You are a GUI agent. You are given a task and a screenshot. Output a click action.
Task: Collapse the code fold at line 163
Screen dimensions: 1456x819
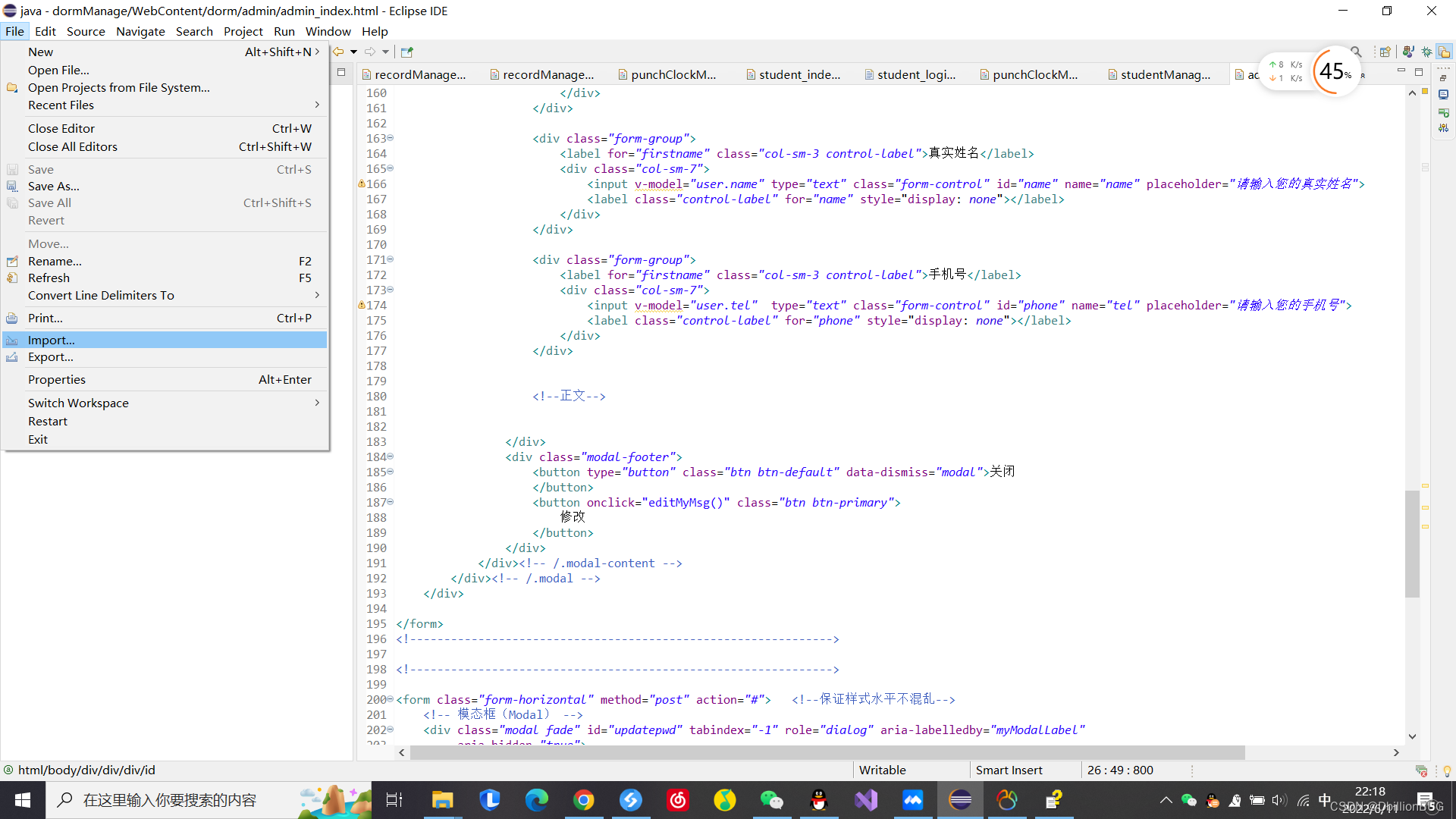(391, 138)
